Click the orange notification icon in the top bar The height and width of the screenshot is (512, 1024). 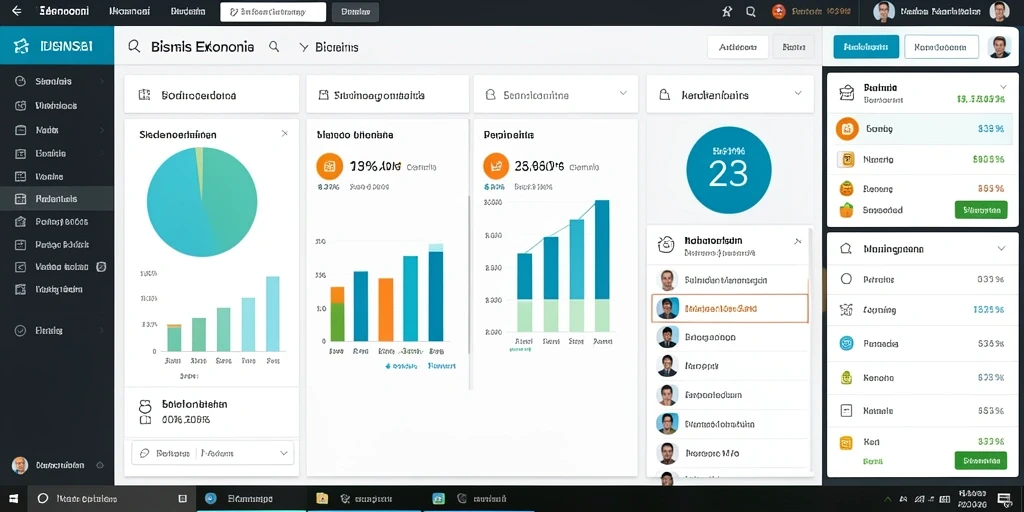[778, 11]
